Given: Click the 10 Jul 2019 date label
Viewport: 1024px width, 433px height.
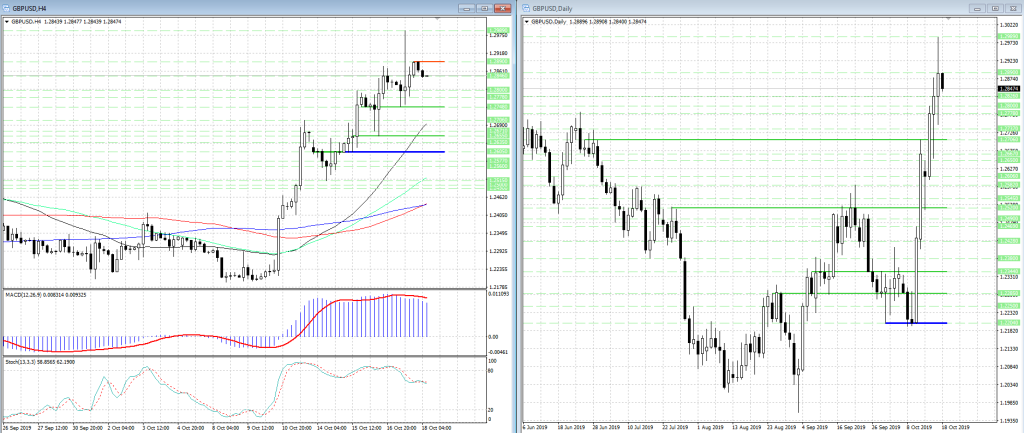Looking at the screenshot, I should [x=641, y=428].
